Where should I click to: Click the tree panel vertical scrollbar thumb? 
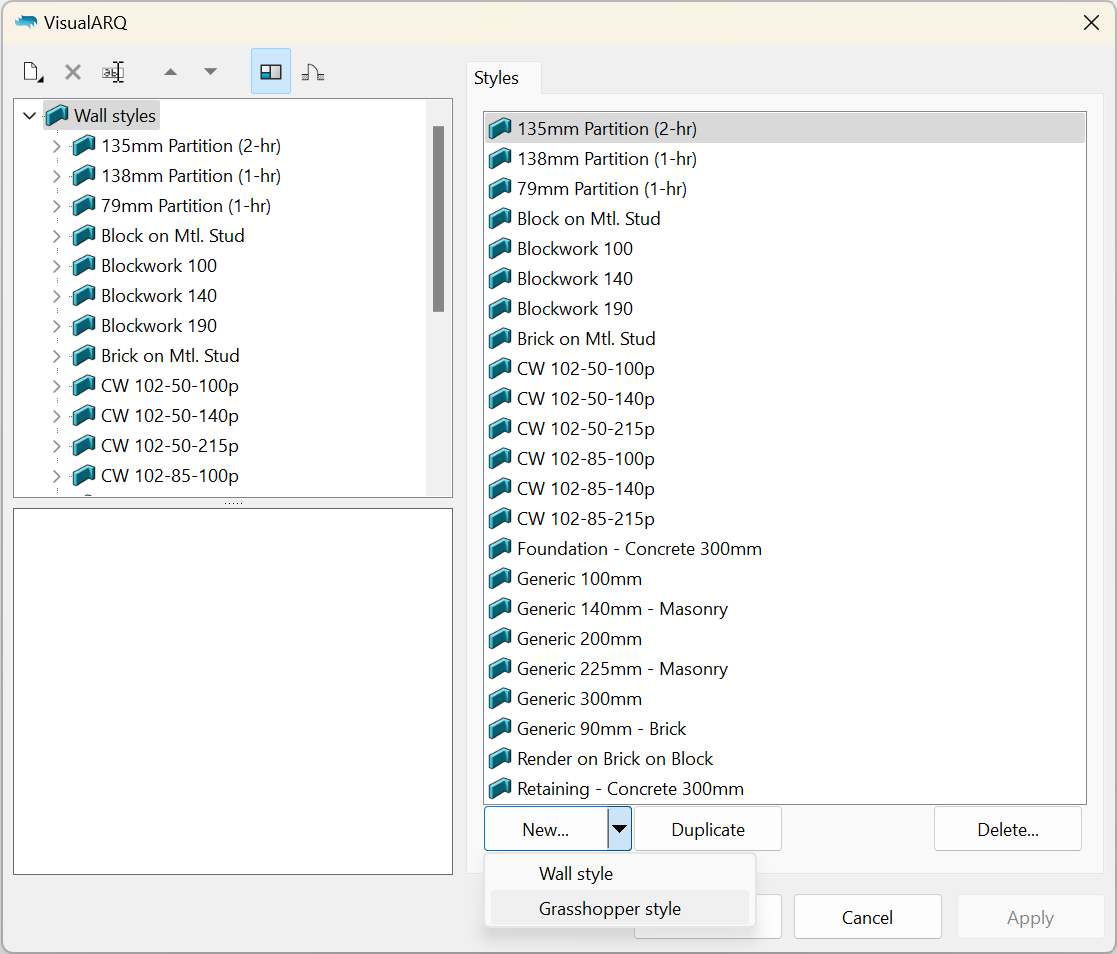438,219
